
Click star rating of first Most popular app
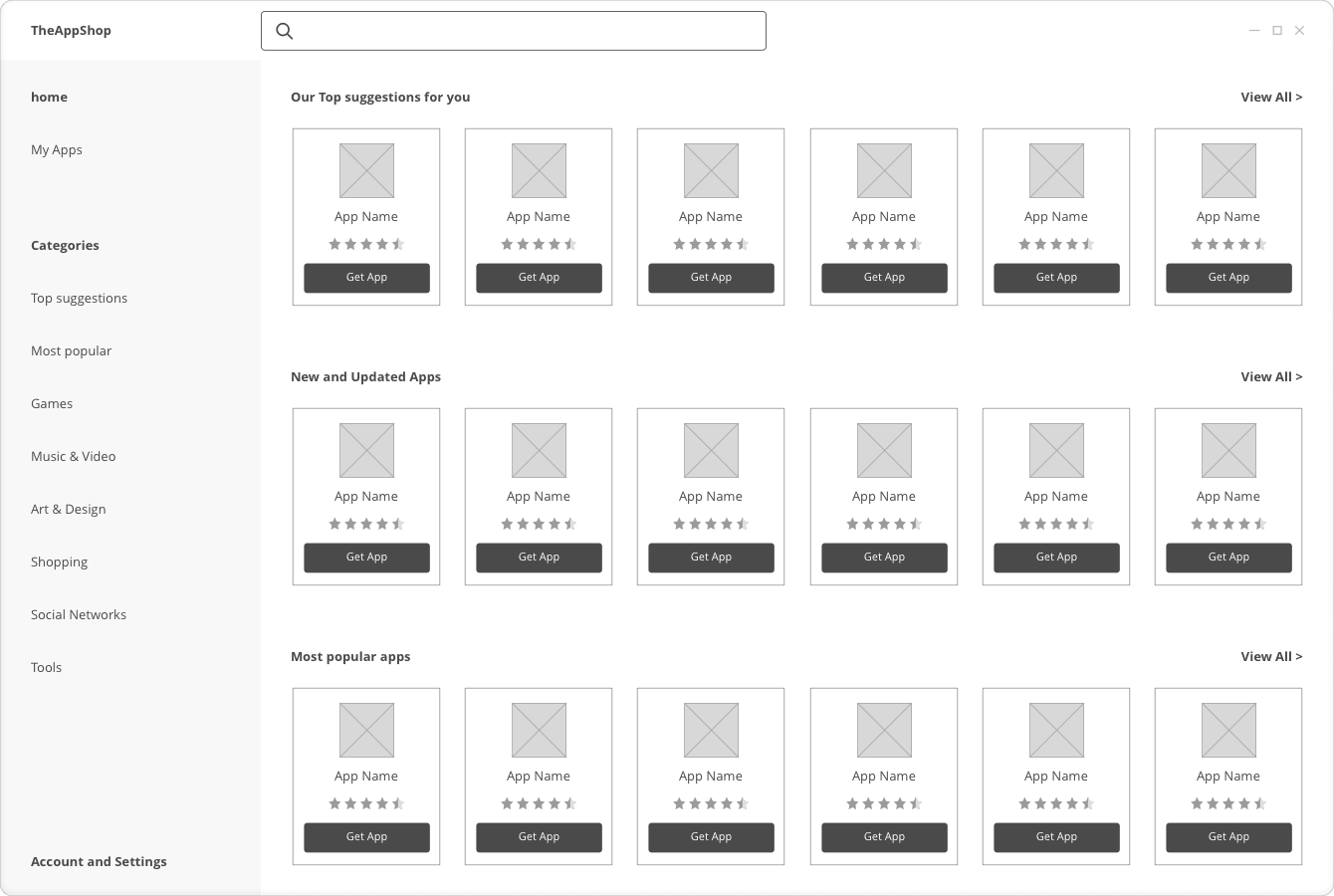(x=366, y=803)
